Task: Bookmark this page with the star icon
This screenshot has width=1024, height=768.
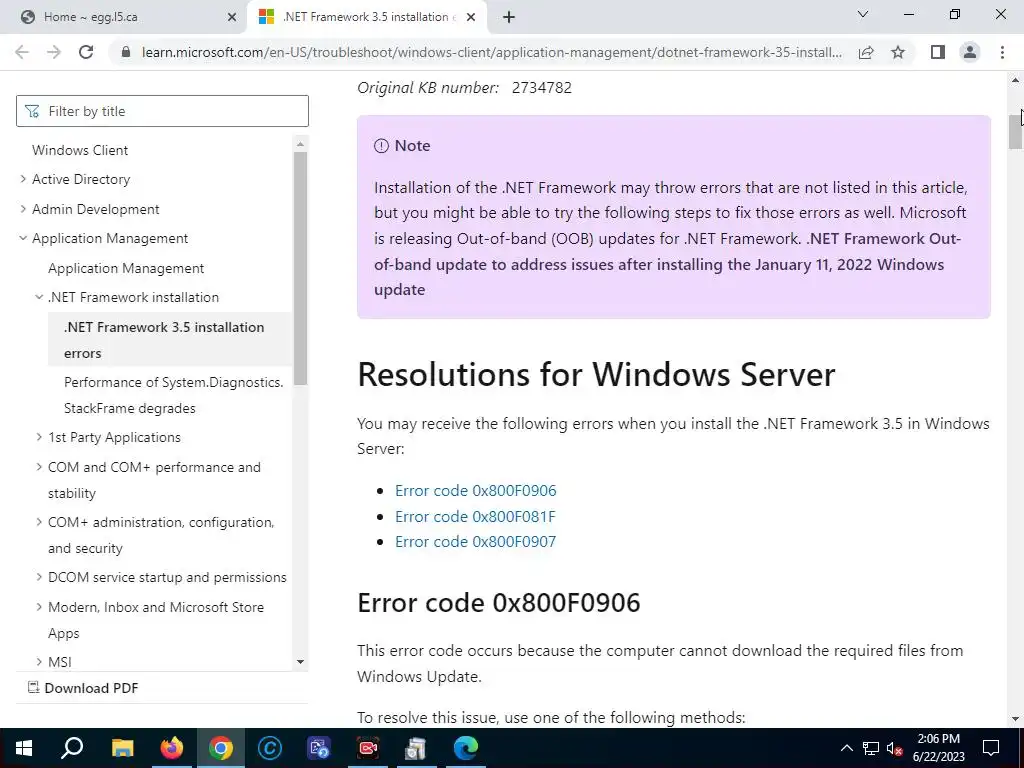Action: tap(898, 52)
